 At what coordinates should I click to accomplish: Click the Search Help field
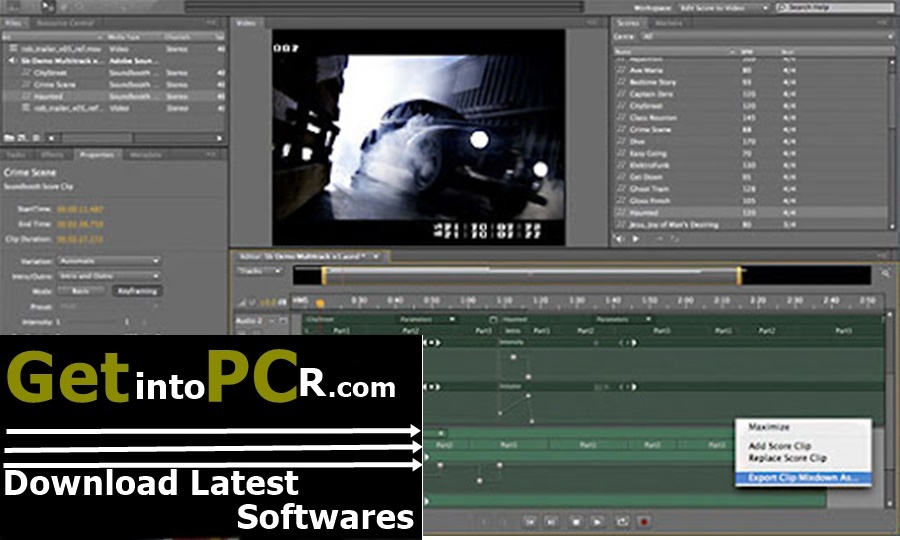coord(836,8)
